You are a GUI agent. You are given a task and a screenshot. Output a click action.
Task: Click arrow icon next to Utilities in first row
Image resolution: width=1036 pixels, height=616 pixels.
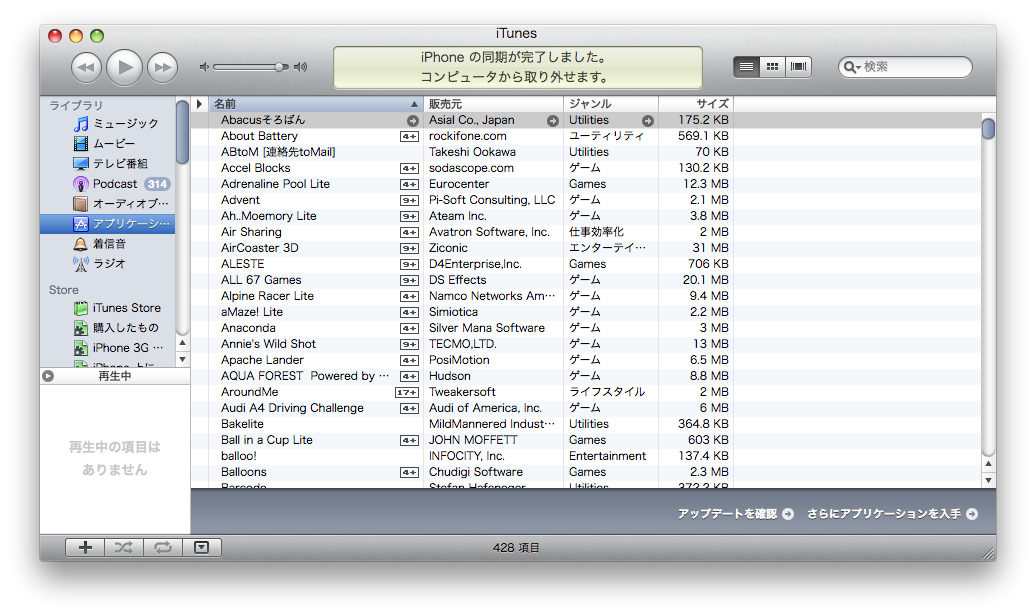[648, 120]
